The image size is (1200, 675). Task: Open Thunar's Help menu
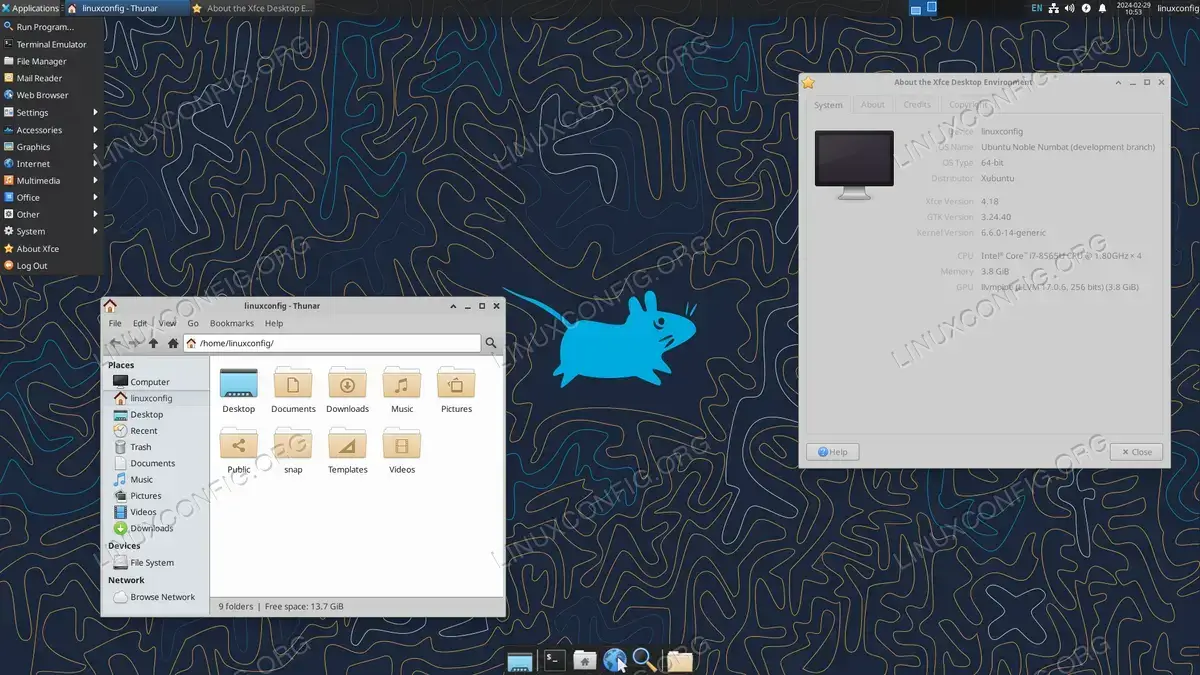coord(274,323)
